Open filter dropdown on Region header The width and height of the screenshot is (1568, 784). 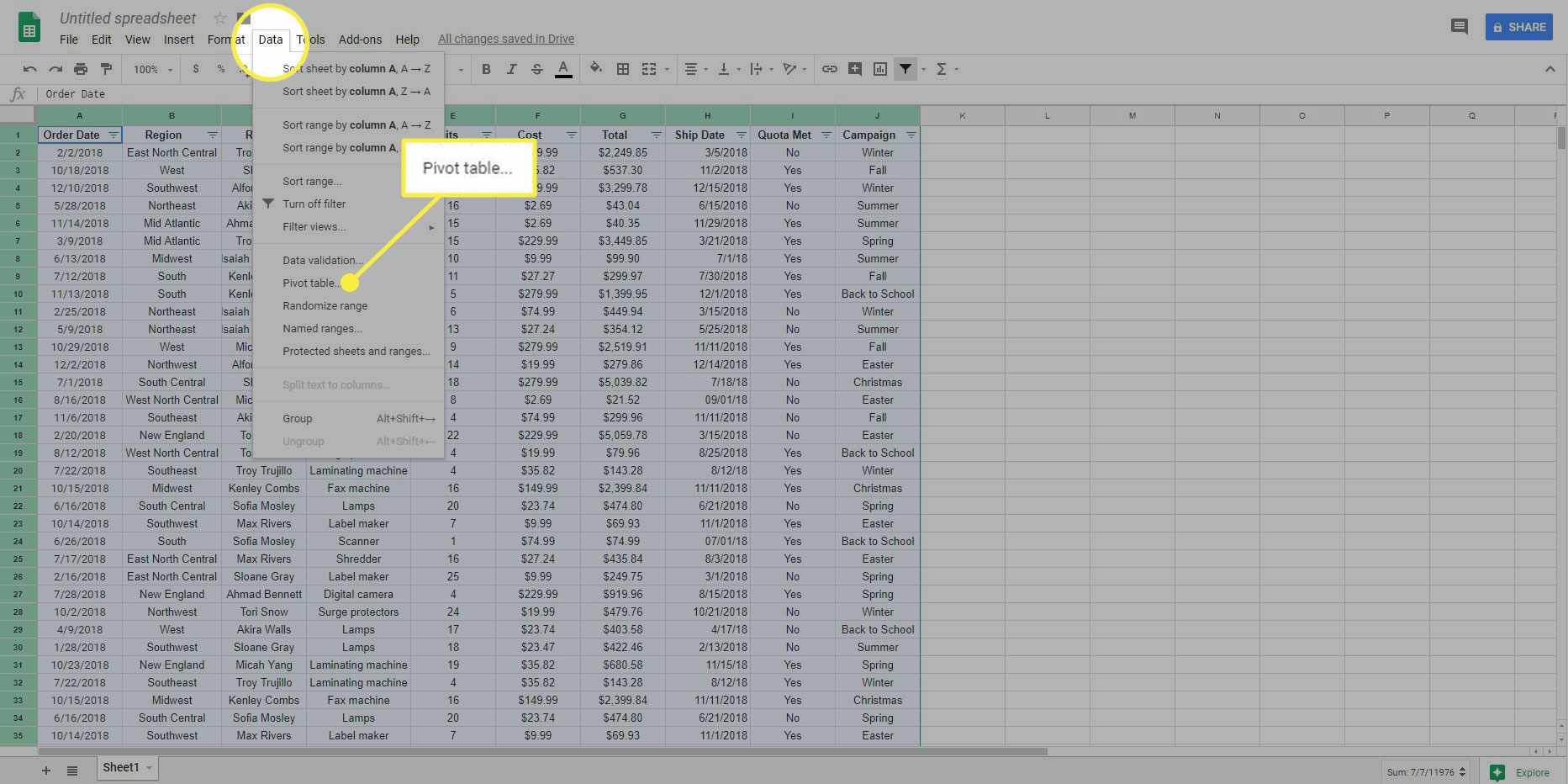pyautogui.click(x=213, y=135)
